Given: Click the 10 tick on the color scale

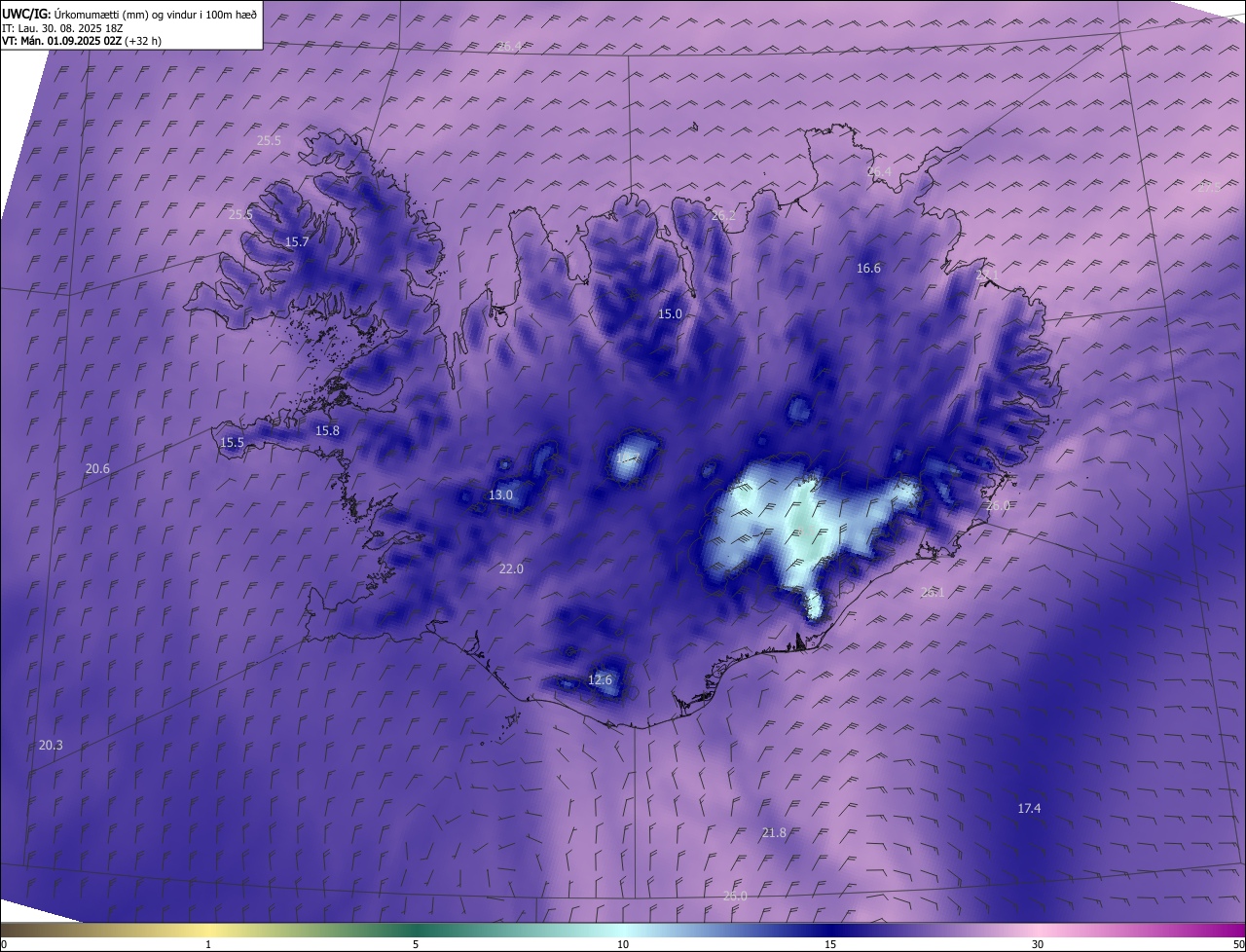Looking at the screenshot, I should tap(623, 944).
